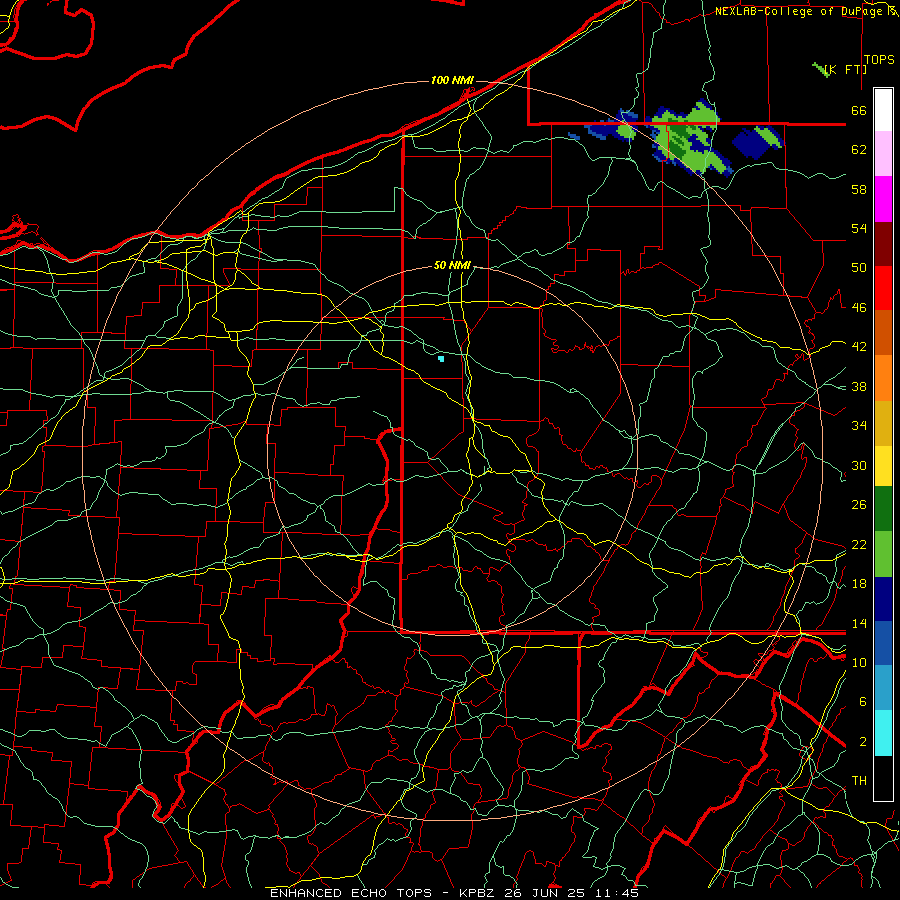Pick the bright yellow legend swatch
Viewport: 900px width, 900px height.
[x=883, y=466]
